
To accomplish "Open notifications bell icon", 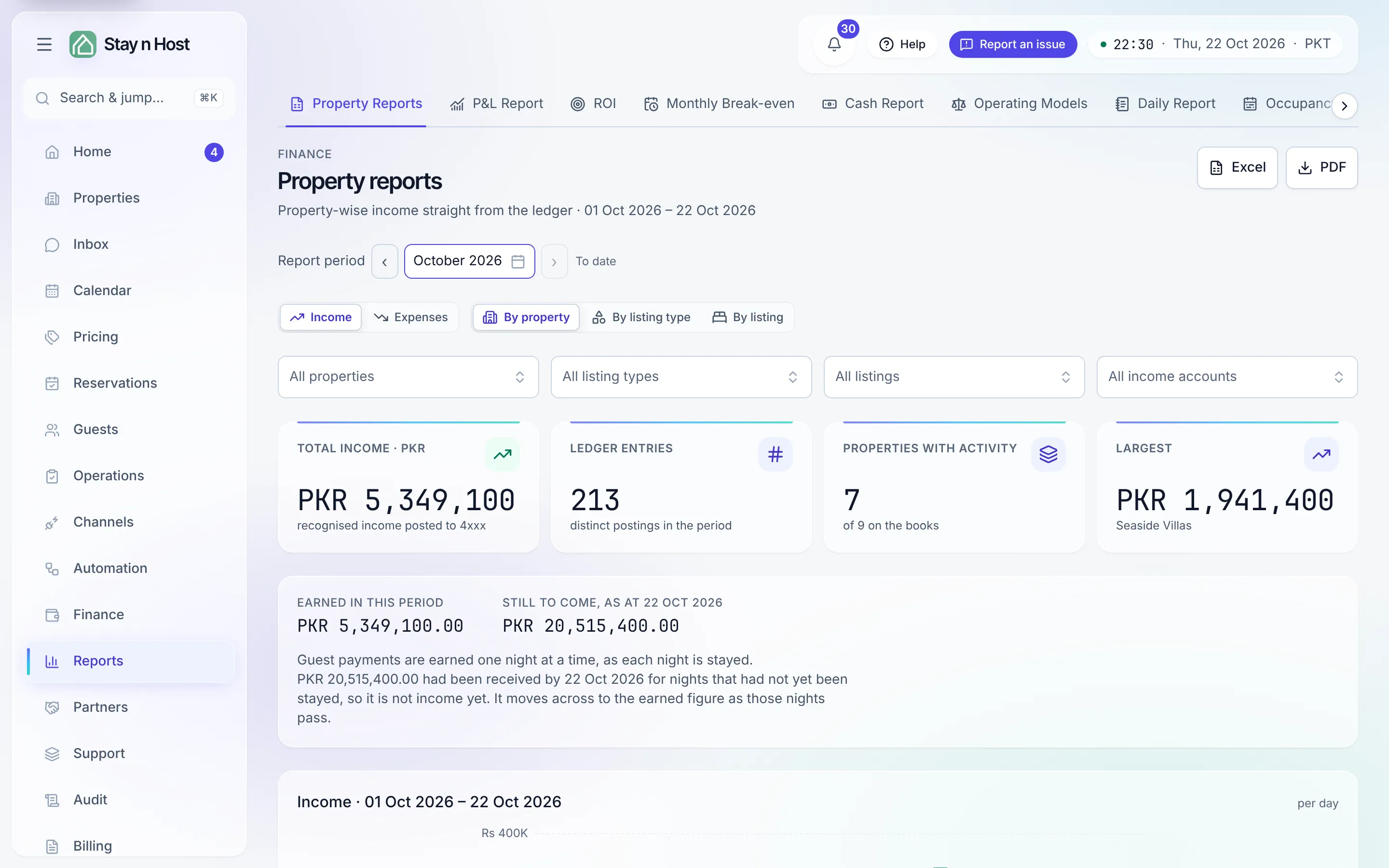I will [834, 44].
